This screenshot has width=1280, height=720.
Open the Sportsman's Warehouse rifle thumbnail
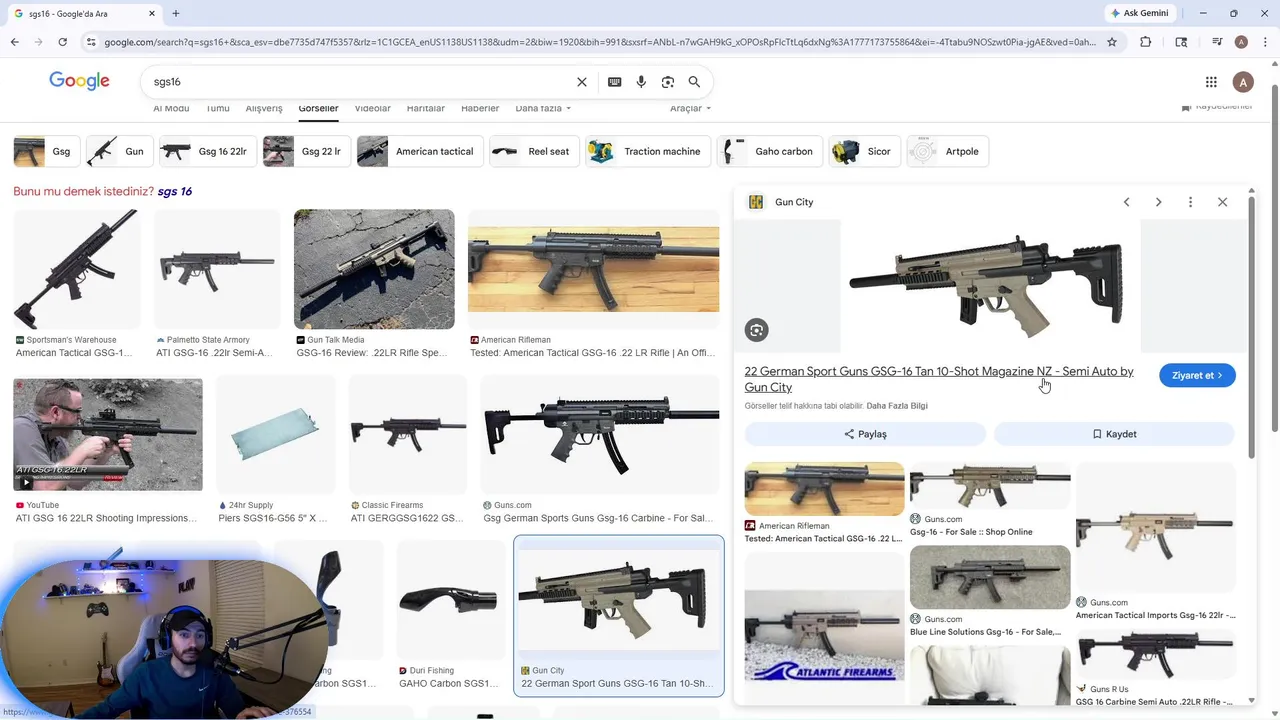click(x=77, y=269)
